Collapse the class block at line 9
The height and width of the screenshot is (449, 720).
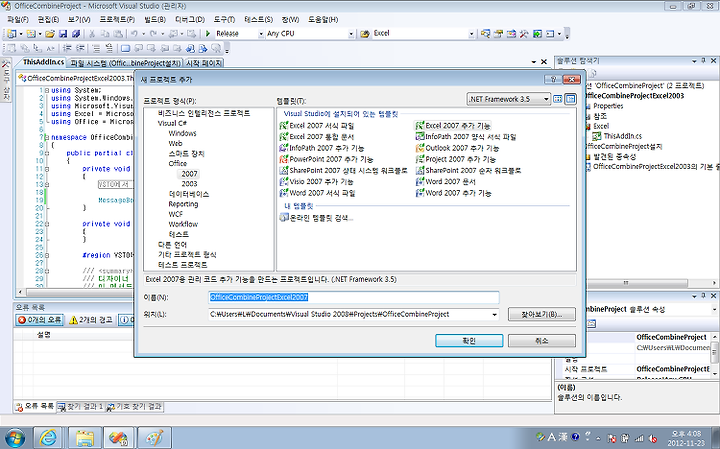[47, 153]
